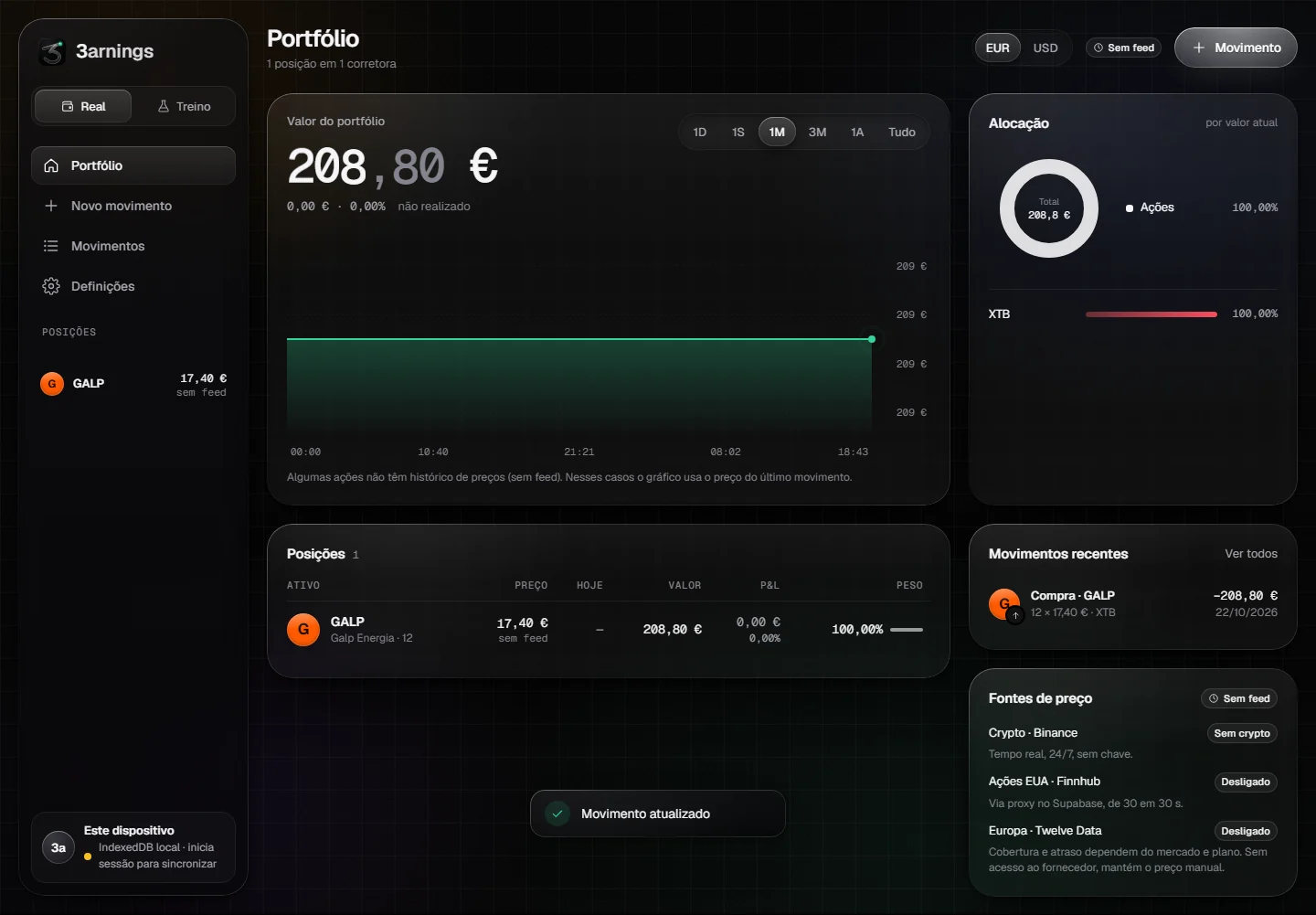
Task: Click the list icon beside Movimentos
Action: pos(51,246)
